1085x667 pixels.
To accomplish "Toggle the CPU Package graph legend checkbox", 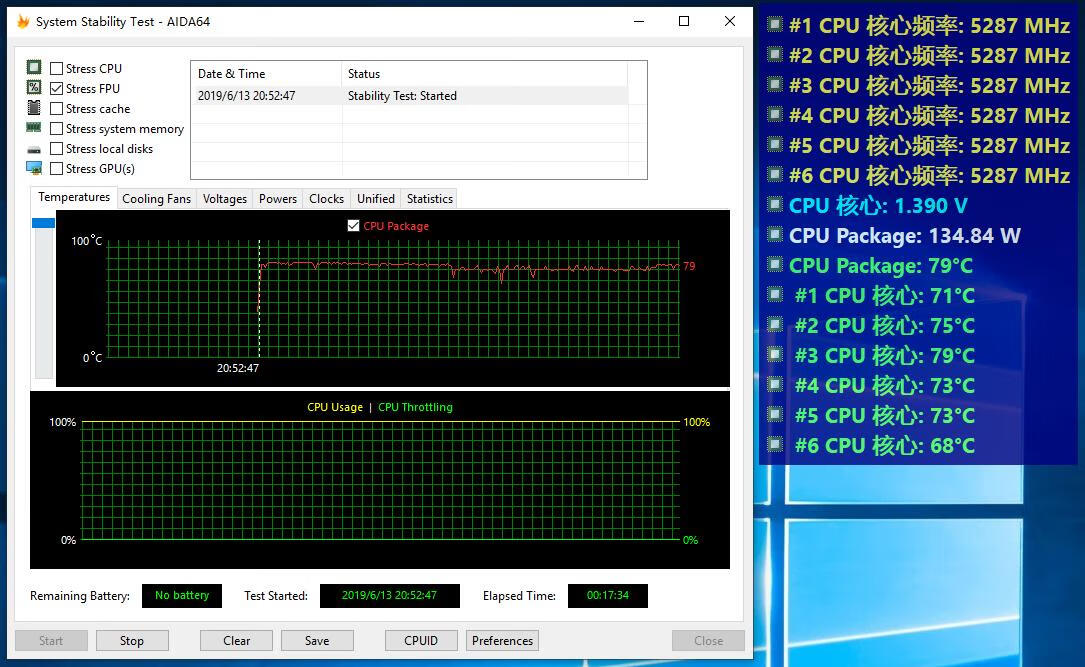I will (354, 226).
